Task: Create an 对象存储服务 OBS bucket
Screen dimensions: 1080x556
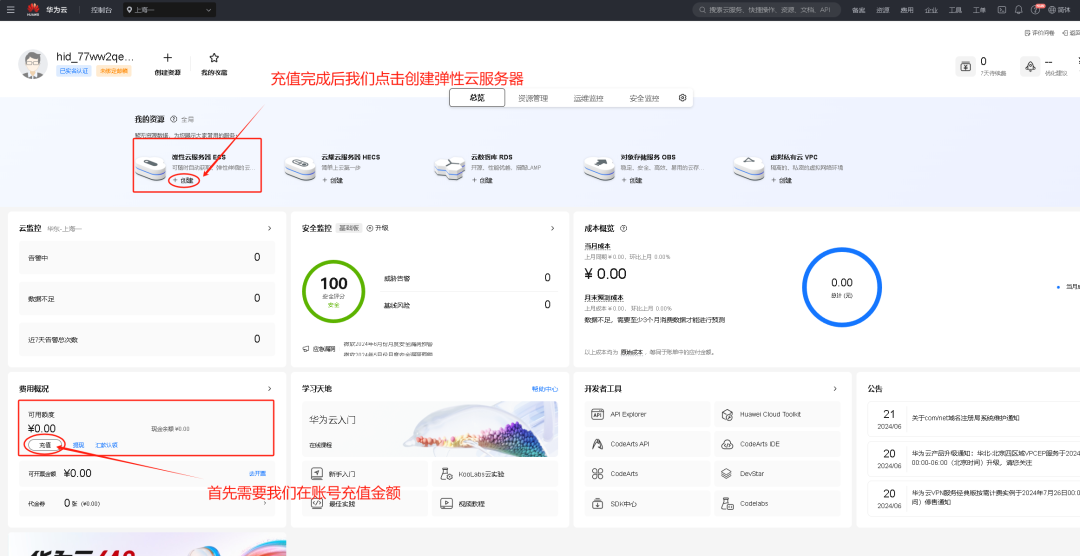Action: click(x=632, y=181)
